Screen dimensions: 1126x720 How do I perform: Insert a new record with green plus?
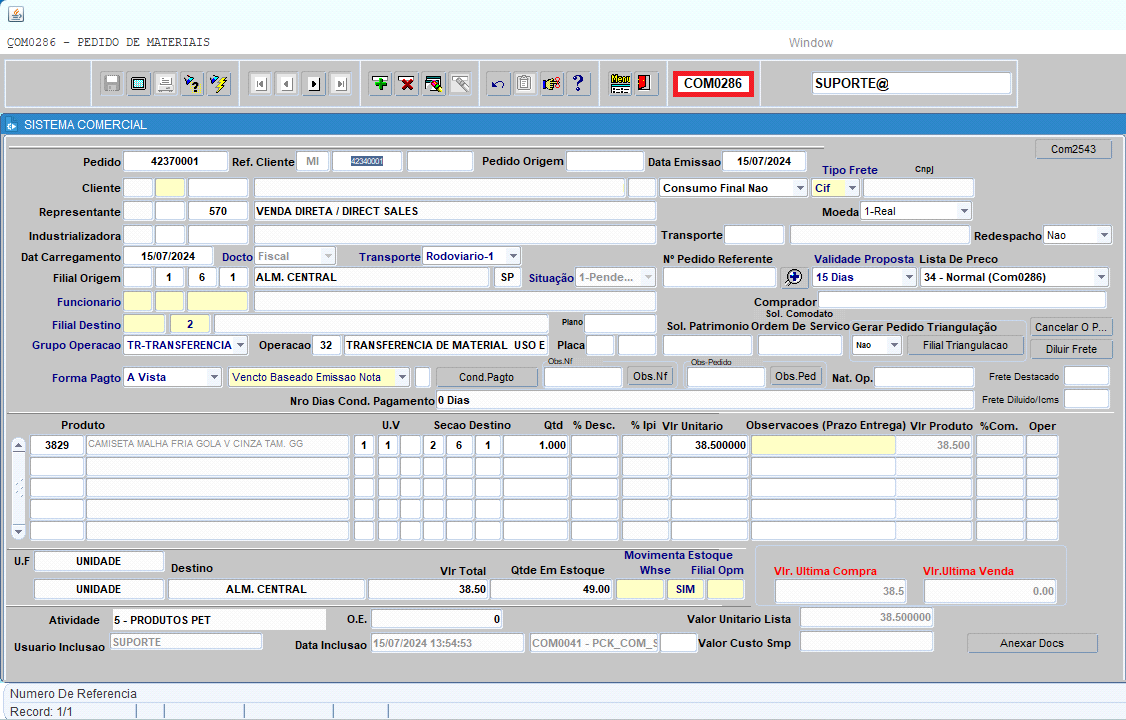(x=380, y=84)
